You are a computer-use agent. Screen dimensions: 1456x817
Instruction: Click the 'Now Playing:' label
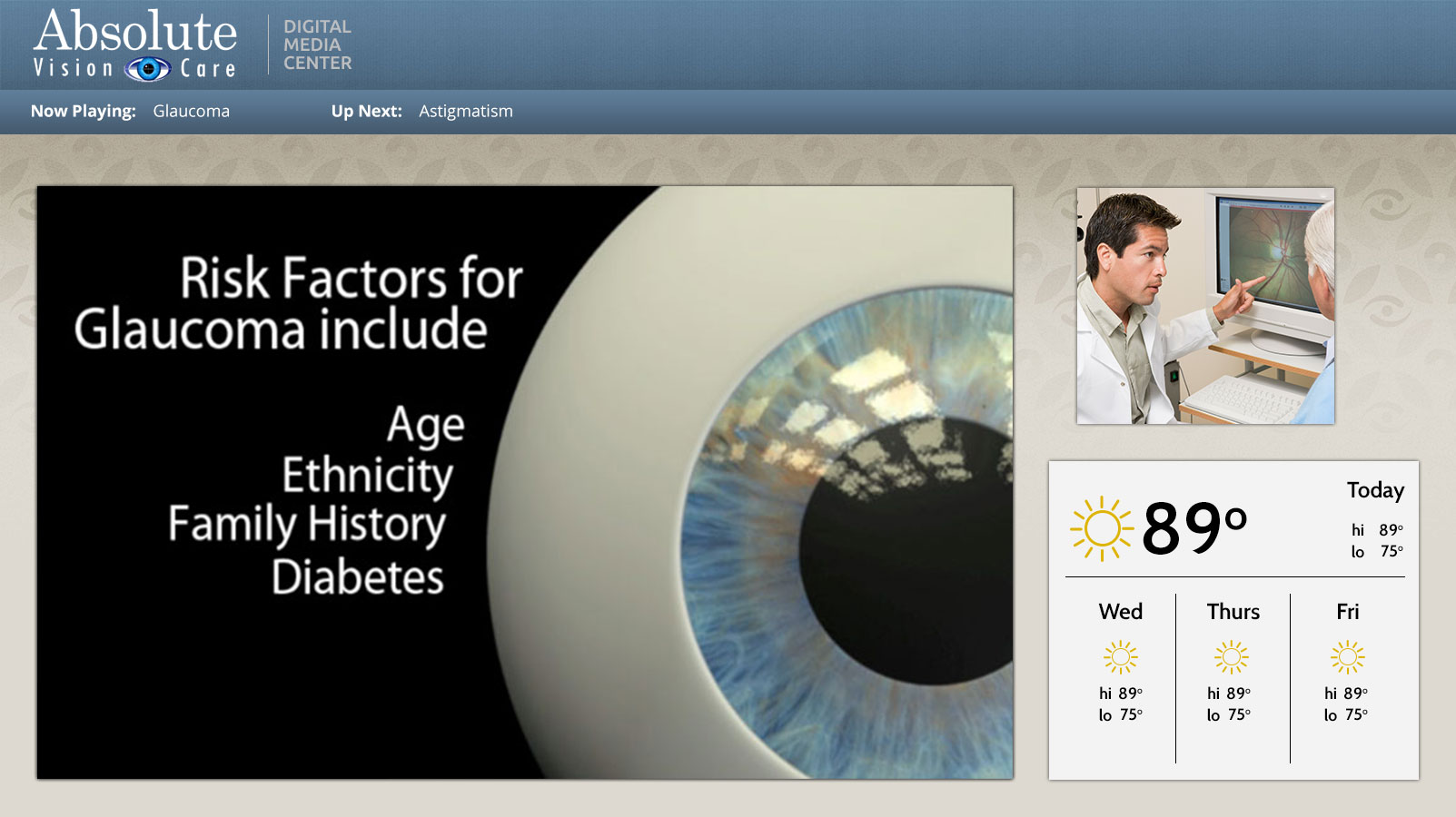point(83,111)
